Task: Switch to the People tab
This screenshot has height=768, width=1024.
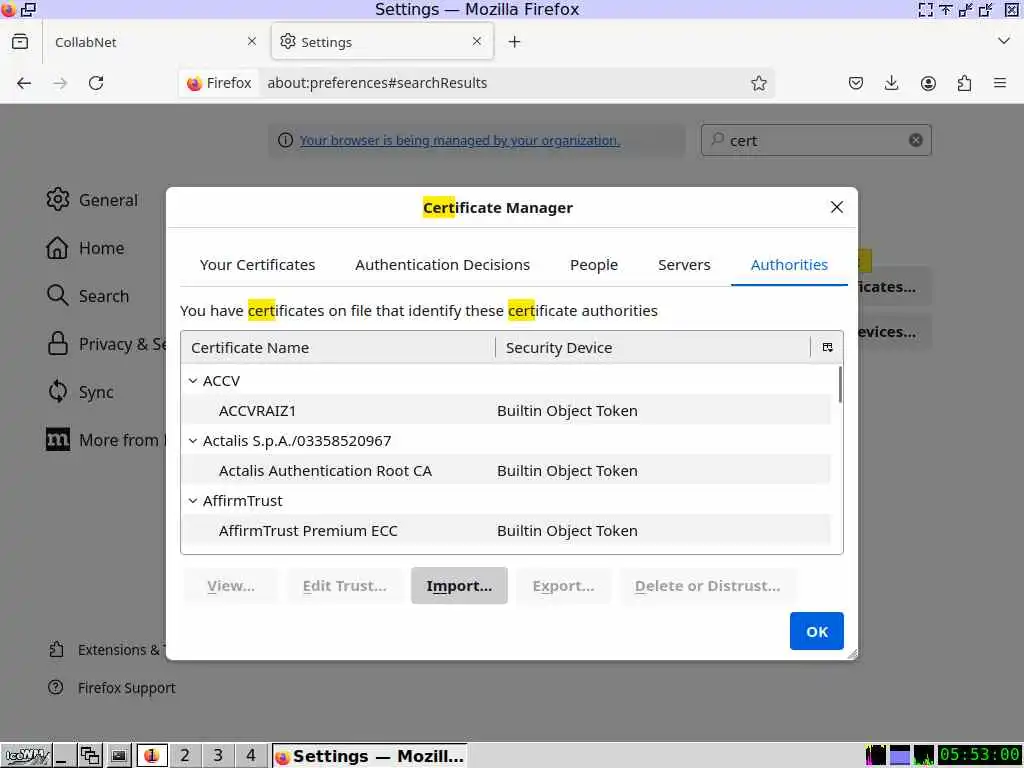Action: click(594, 264)
